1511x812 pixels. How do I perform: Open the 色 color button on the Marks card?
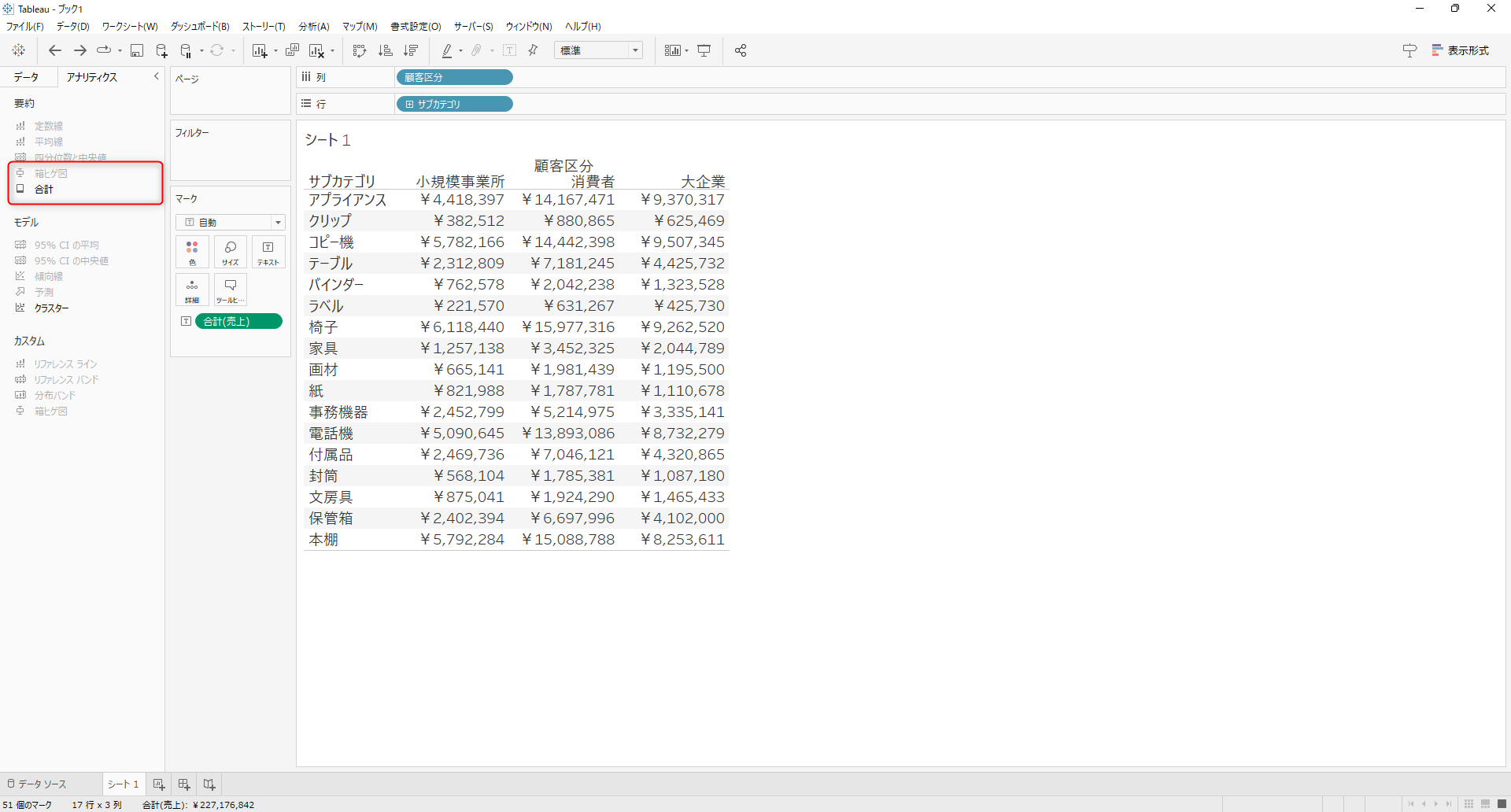192,253
